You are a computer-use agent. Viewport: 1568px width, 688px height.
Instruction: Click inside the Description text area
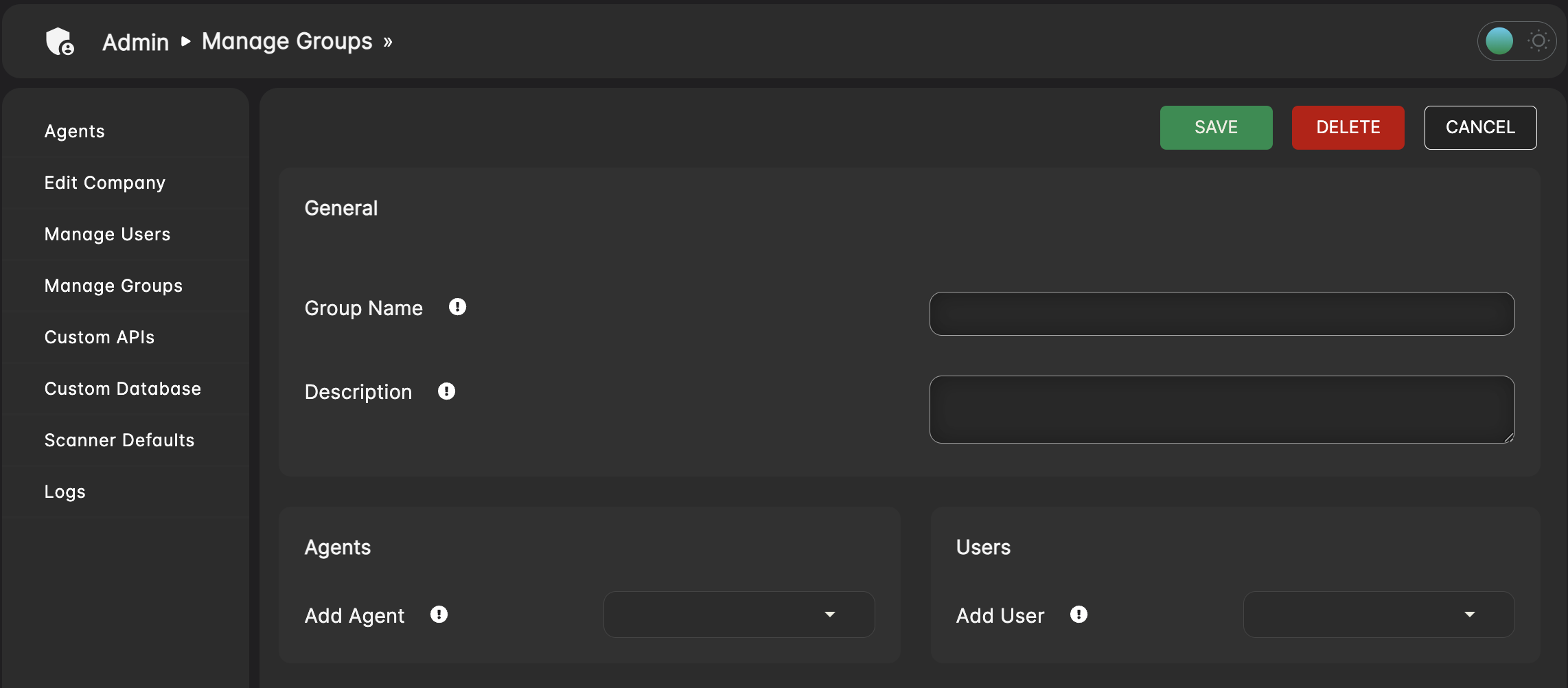pos(1221,409)
